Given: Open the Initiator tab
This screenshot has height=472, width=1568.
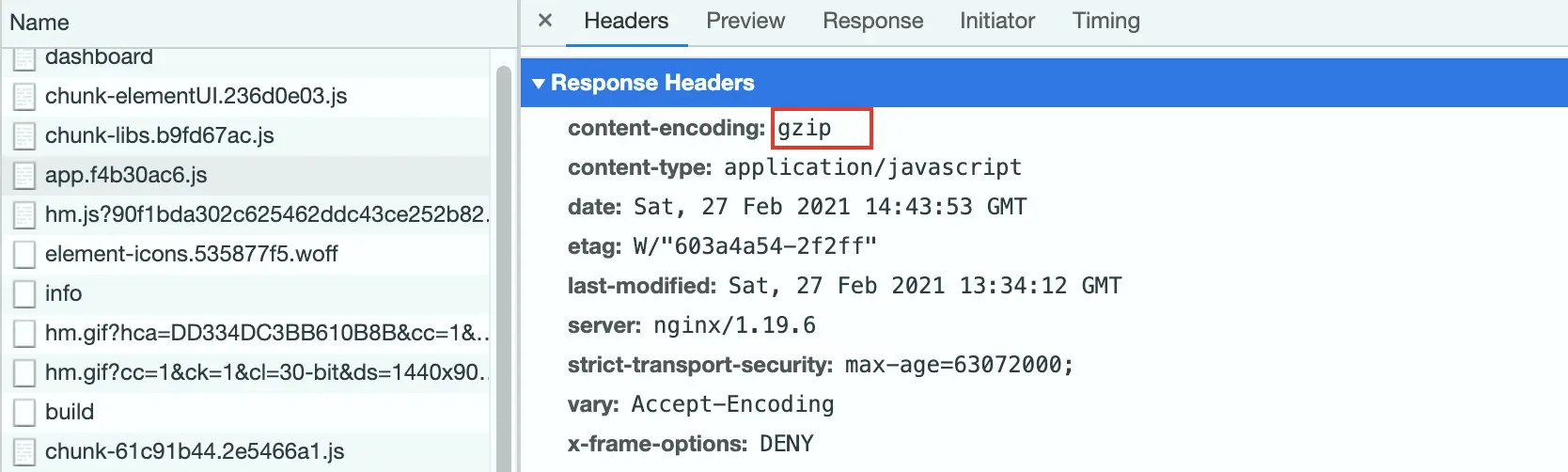Looking at the screenshot, I should pos(996,21).
